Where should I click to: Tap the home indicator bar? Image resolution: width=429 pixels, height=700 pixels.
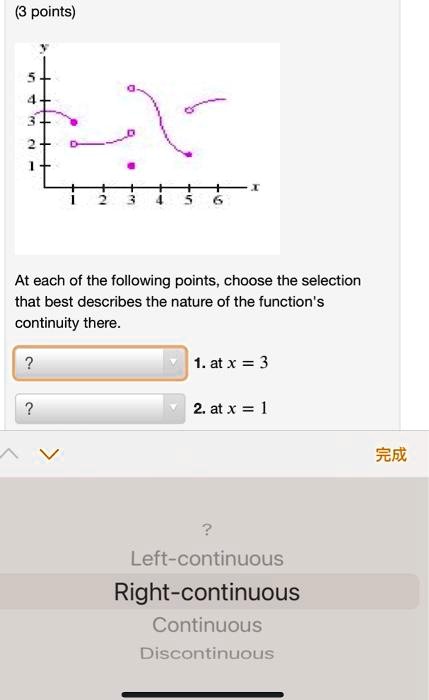click(202, 694)
